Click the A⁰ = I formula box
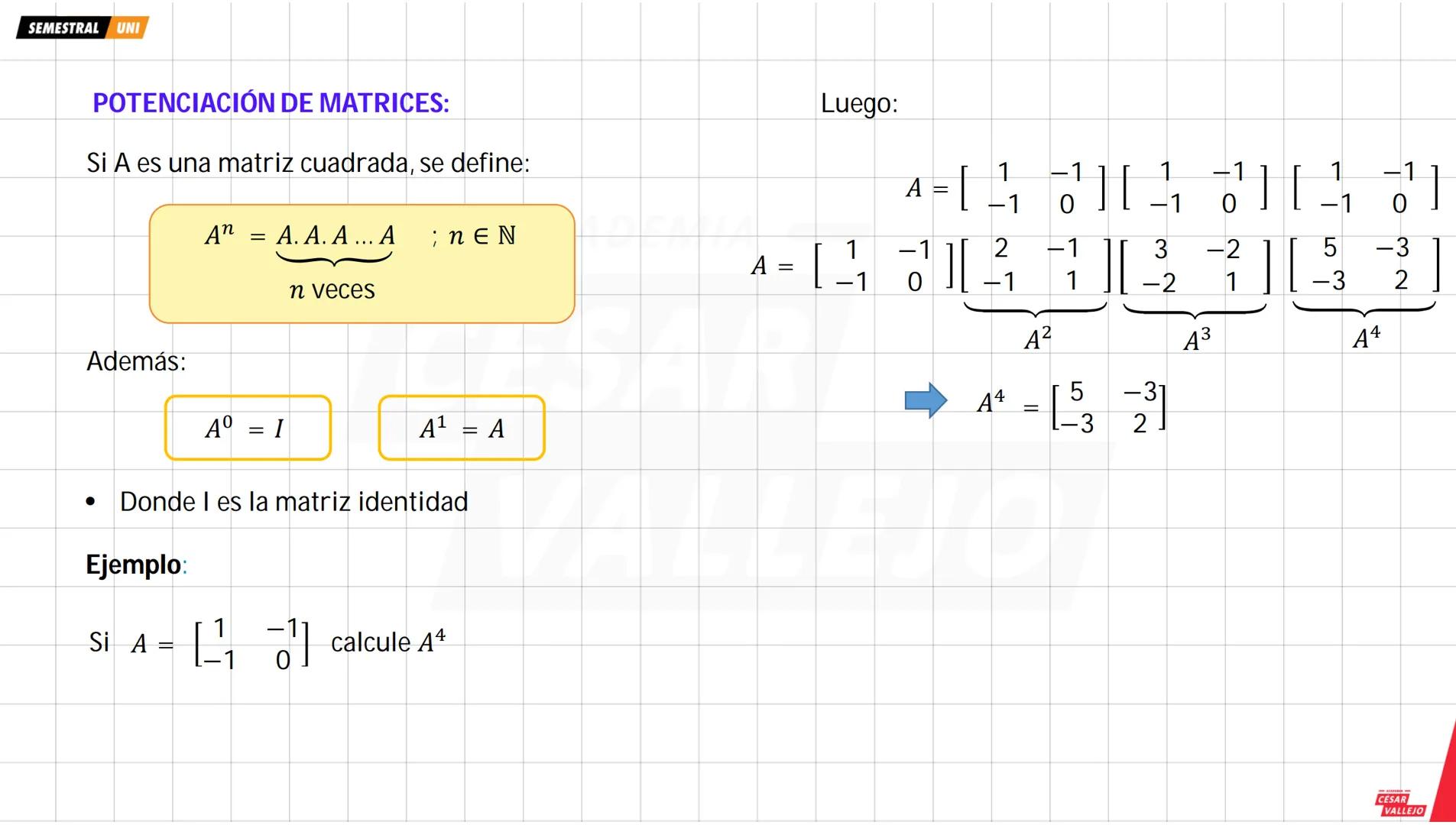 click(x=248, y=428)
